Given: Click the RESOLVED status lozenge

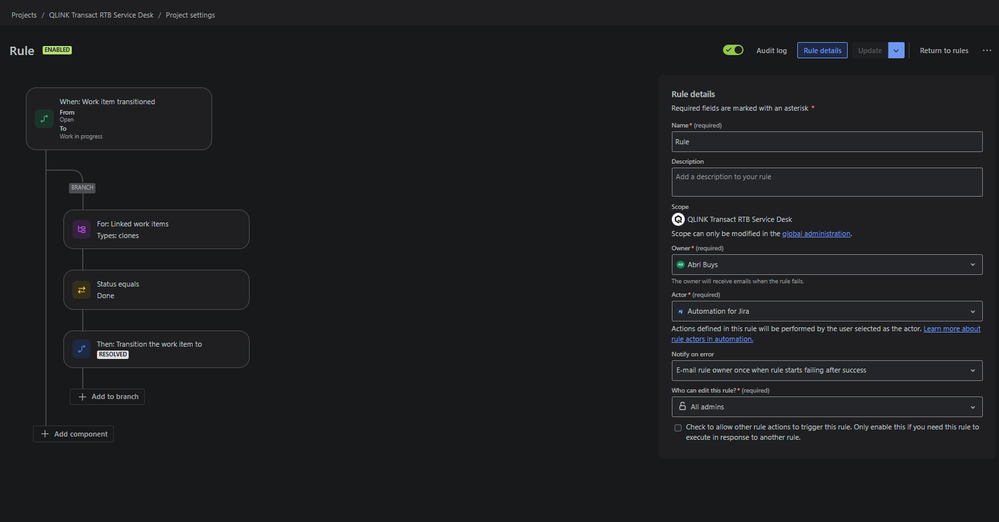Looking at the screenshot, I should click(x=113, y=354).
